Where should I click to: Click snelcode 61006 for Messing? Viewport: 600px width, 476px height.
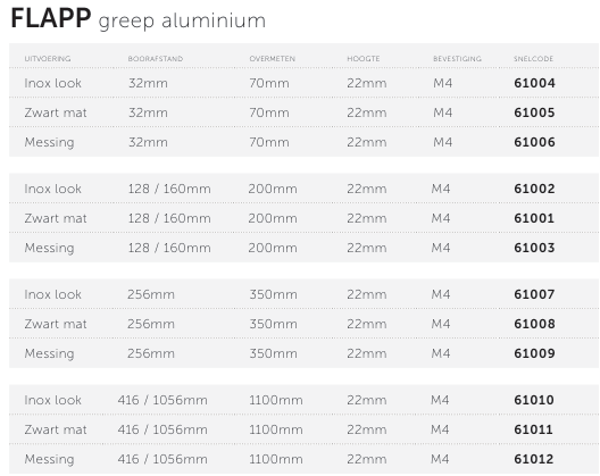pos(534,142)
